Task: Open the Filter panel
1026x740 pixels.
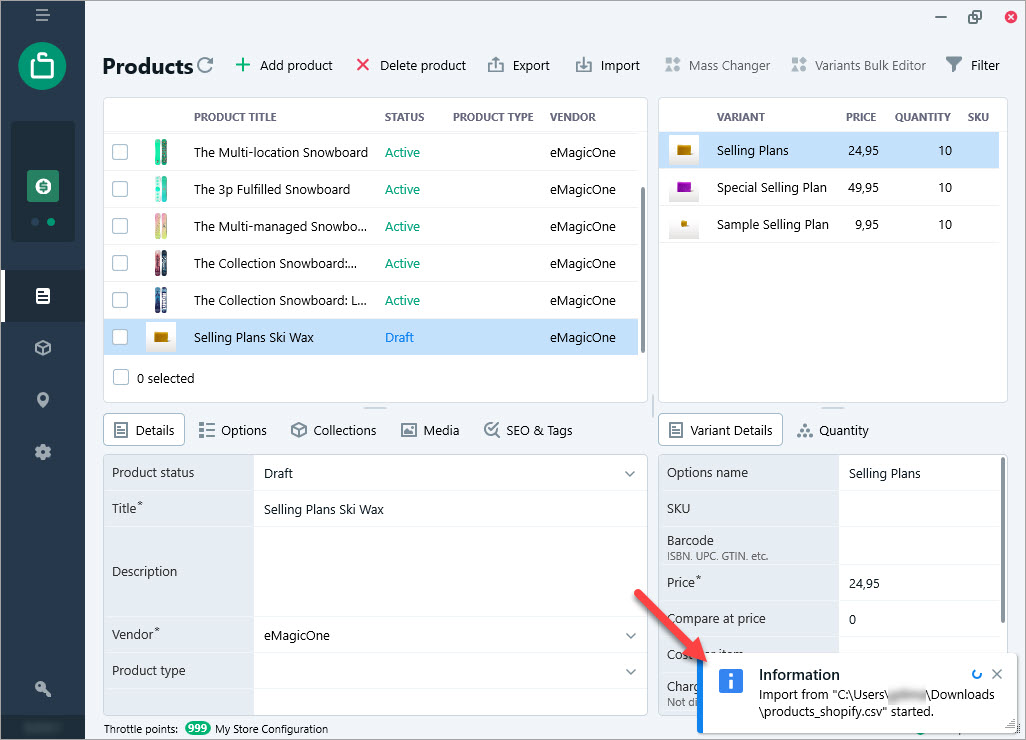Action: point(972,65)
